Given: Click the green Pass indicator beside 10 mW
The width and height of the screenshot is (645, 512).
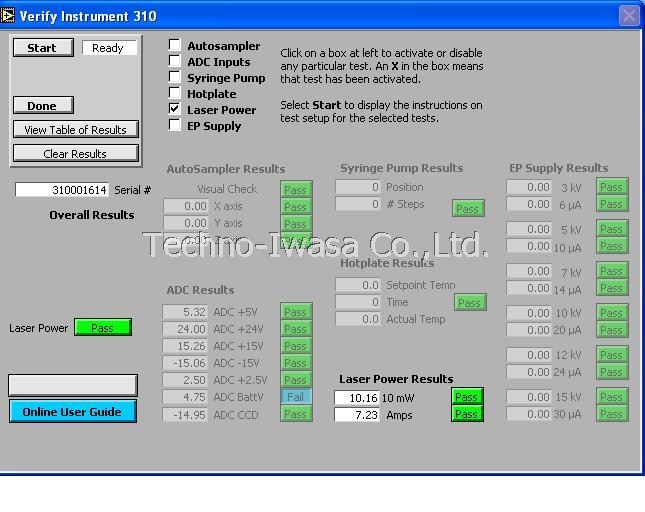Looking at the screenshot, I should point(466,397).
